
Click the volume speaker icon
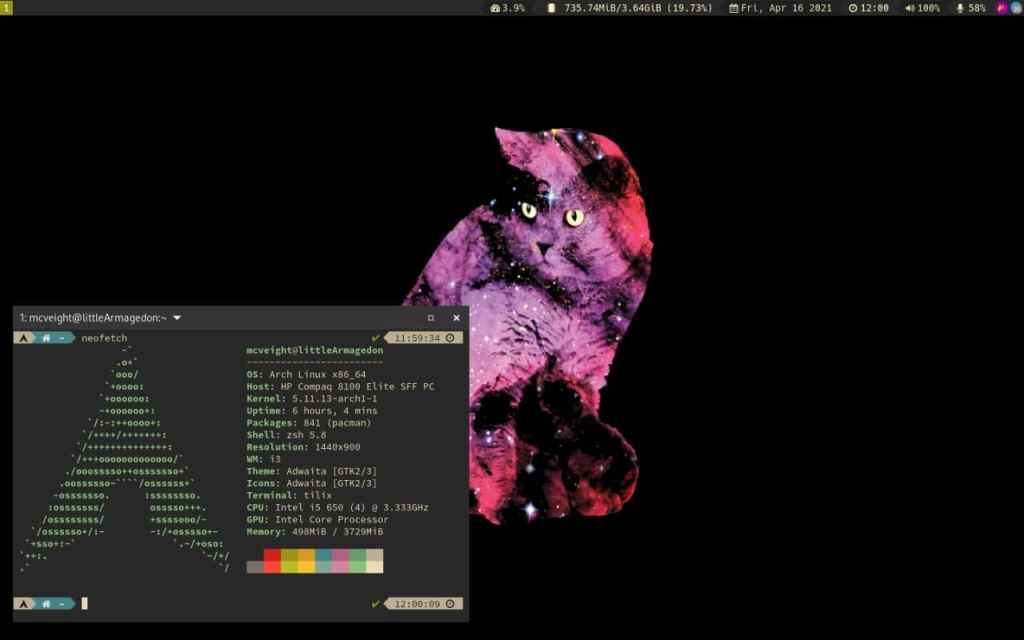pyautogui.click(x=910, y=8)
